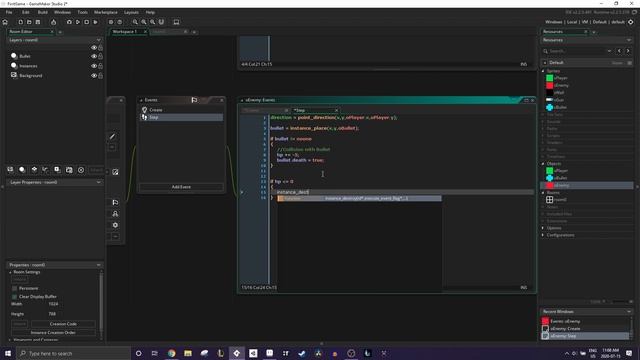Open the Marketplace menu
This screenshot has width=640, height=360.
click(106, 12)
